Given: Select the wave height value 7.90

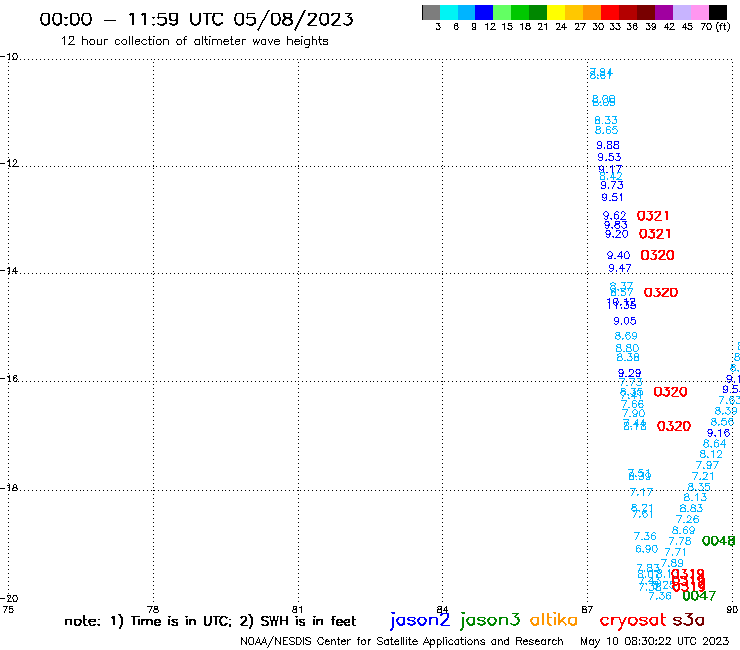Looking at the screenshot, I should coord(633,414).
